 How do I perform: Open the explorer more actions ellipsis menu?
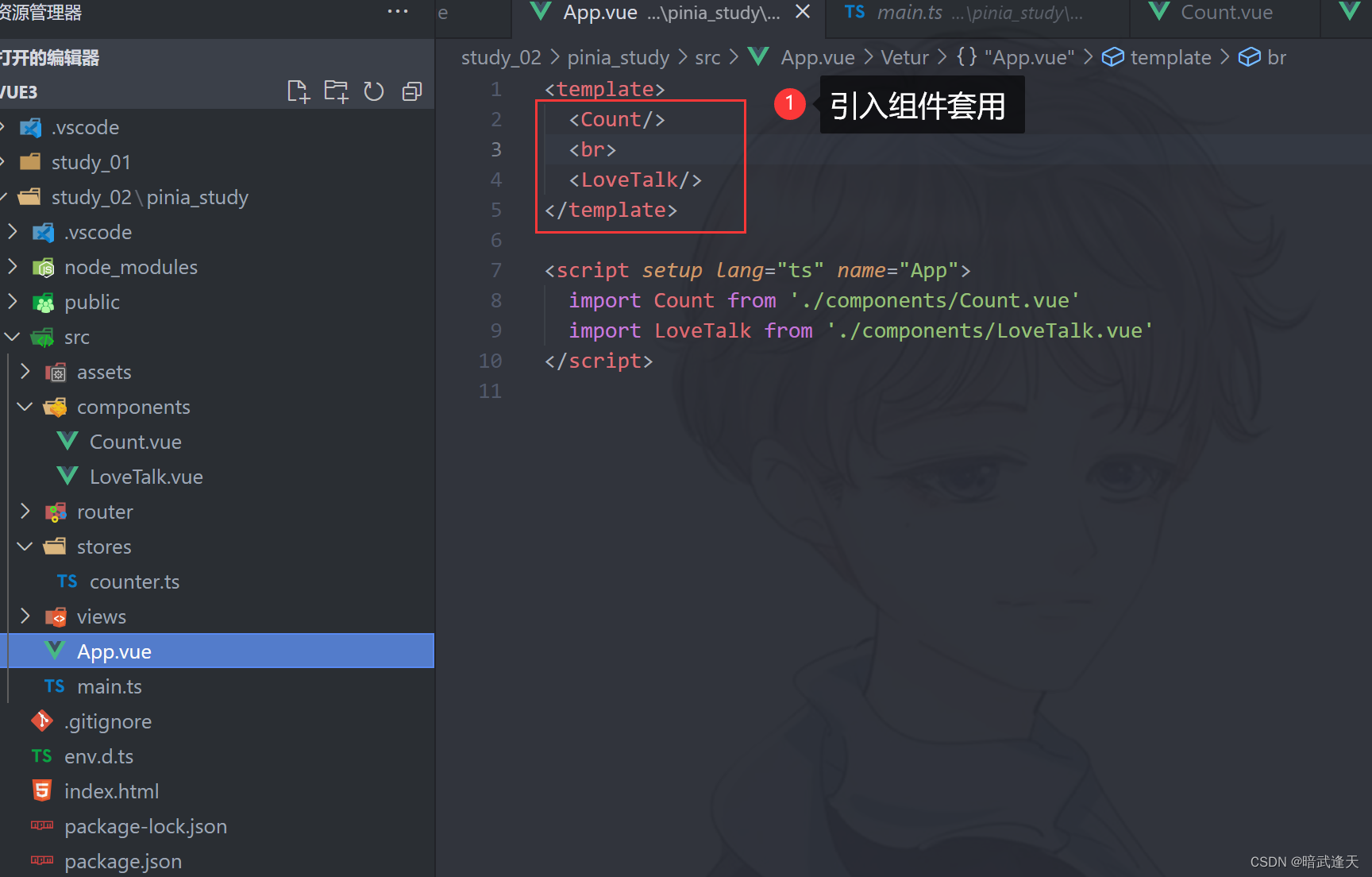click(x=398, y=11)
